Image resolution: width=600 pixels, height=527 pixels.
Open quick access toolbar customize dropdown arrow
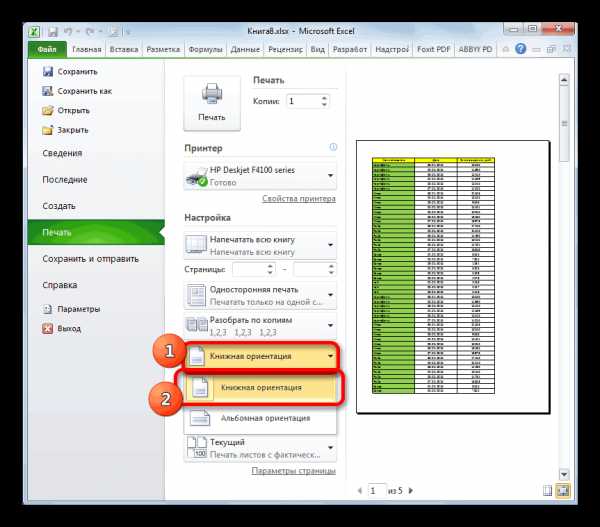[x=129, y=32]
